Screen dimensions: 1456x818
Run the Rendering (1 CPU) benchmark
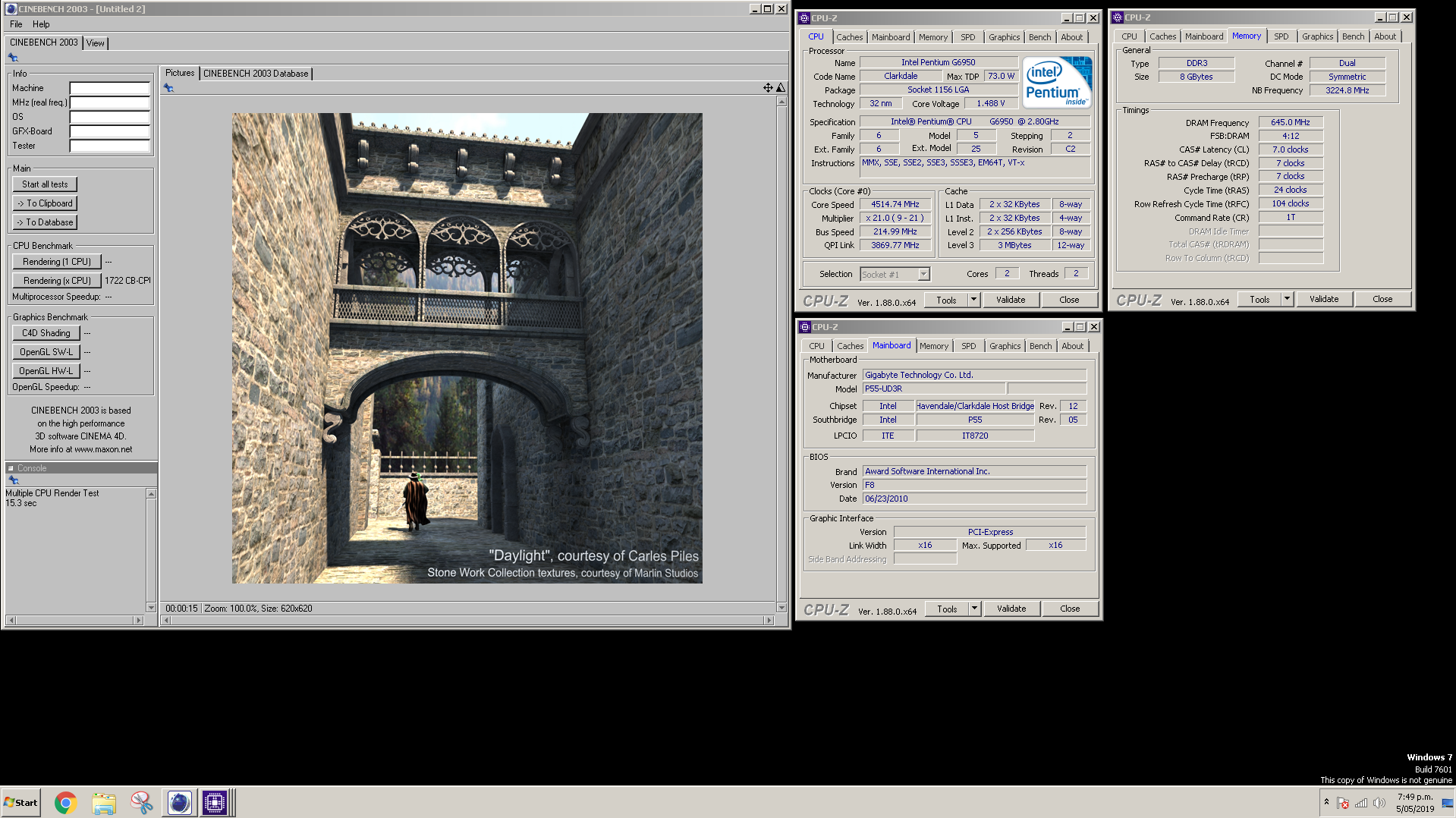[x=57, y=262]
